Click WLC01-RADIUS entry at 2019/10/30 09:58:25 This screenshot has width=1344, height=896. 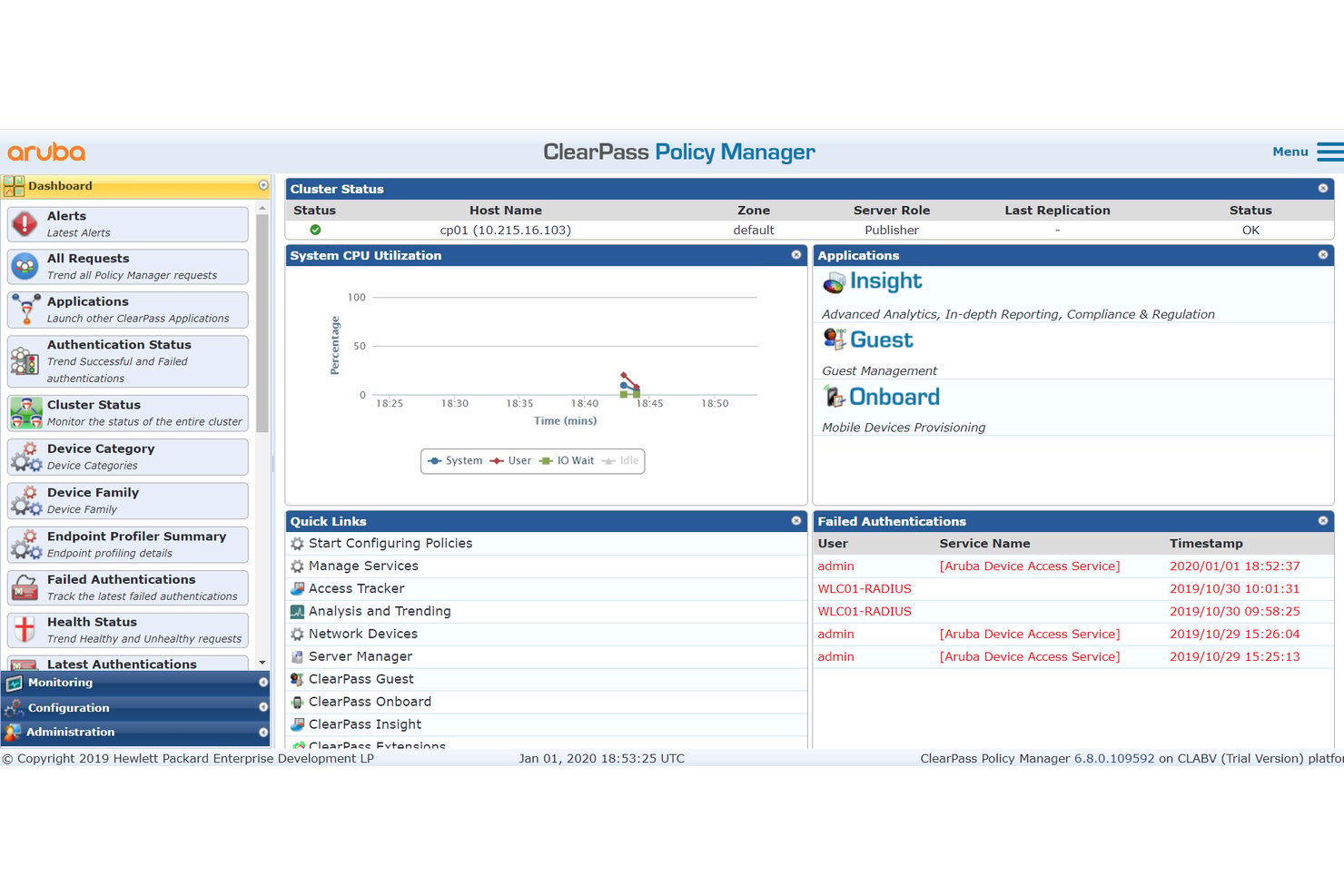tap(1072, 611)
